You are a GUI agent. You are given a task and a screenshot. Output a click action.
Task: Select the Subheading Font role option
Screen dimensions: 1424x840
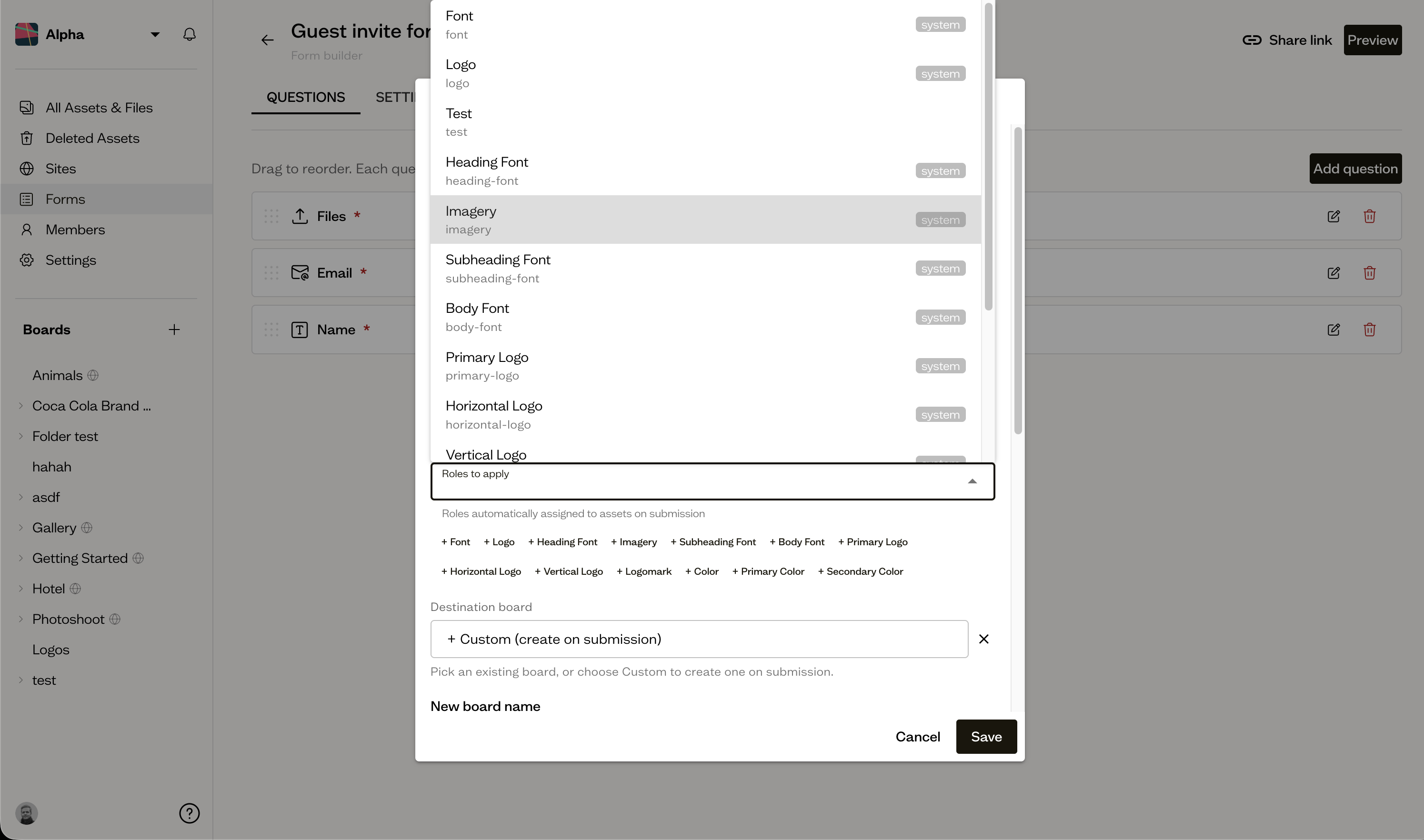(x=705, y=268)
